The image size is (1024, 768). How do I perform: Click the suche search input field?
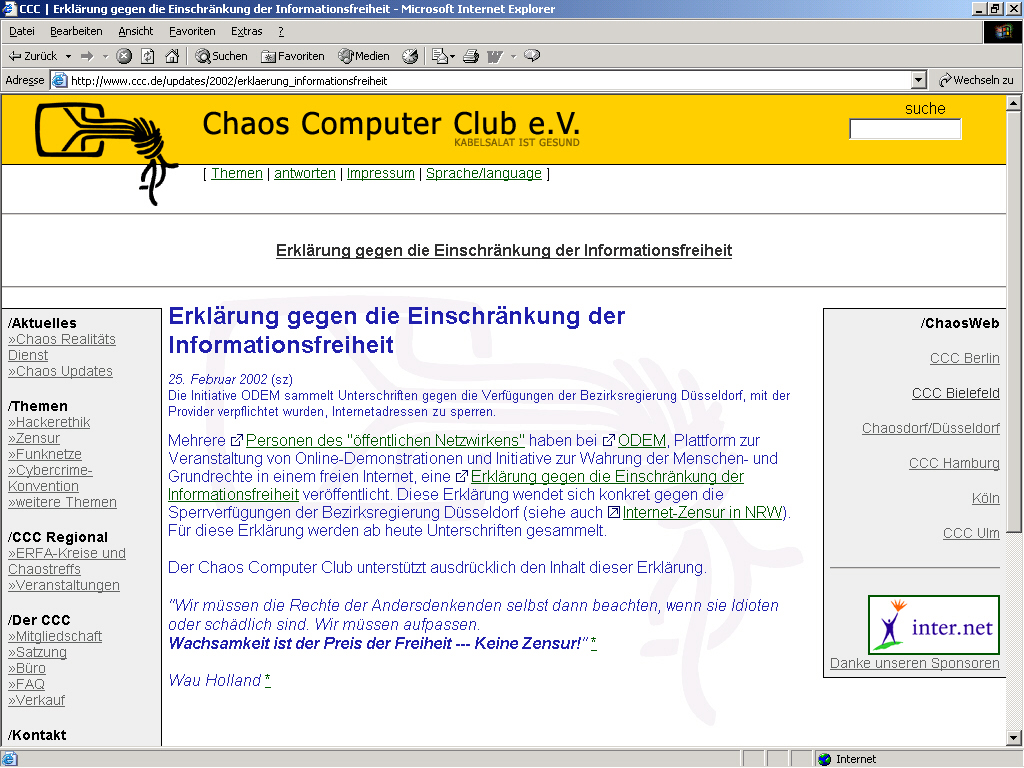904,129
